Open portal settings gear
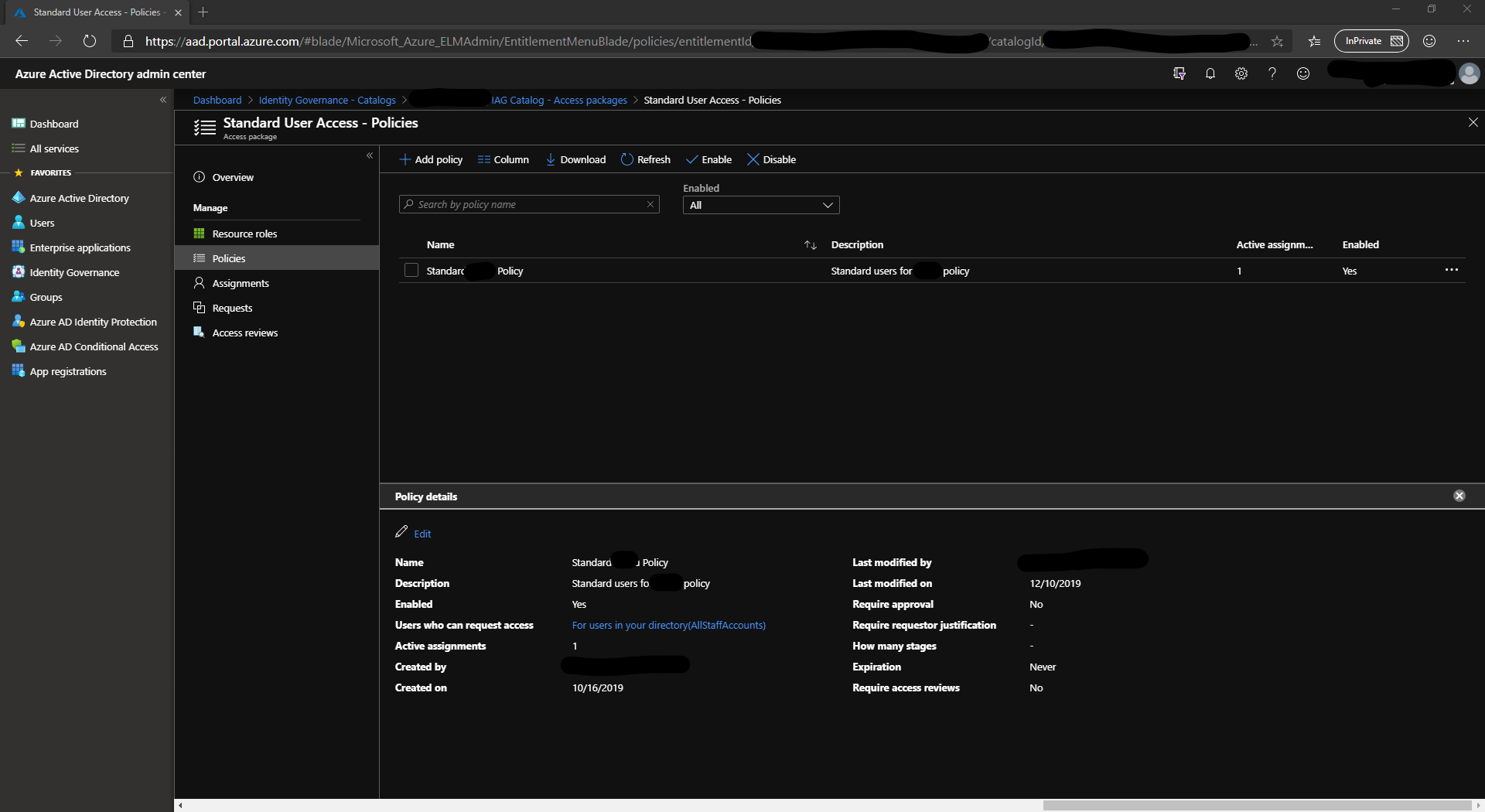 pos(1241,73)
